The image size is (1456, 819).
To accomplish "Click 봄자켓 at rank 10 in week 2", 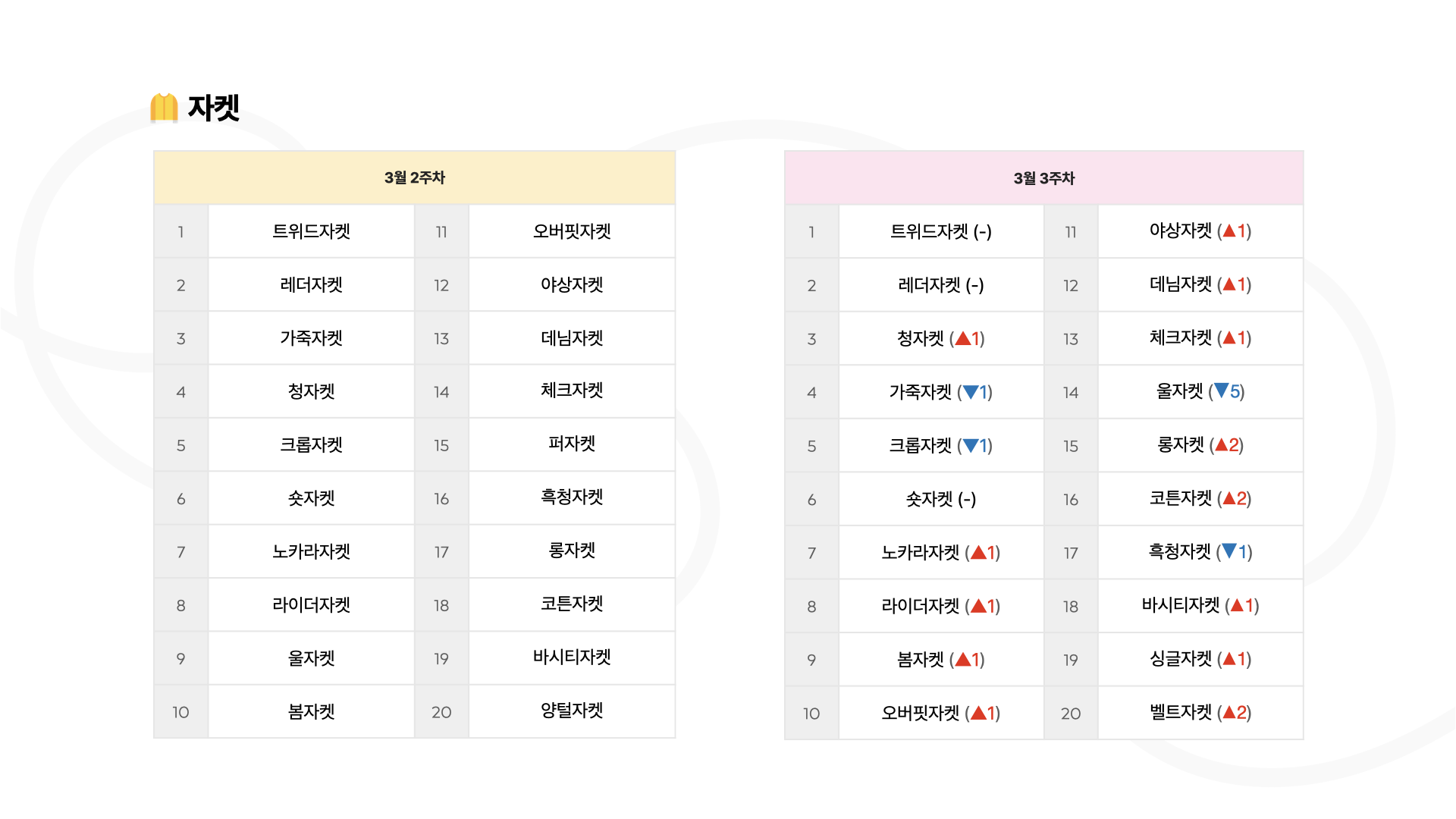I will coord(312,711).
